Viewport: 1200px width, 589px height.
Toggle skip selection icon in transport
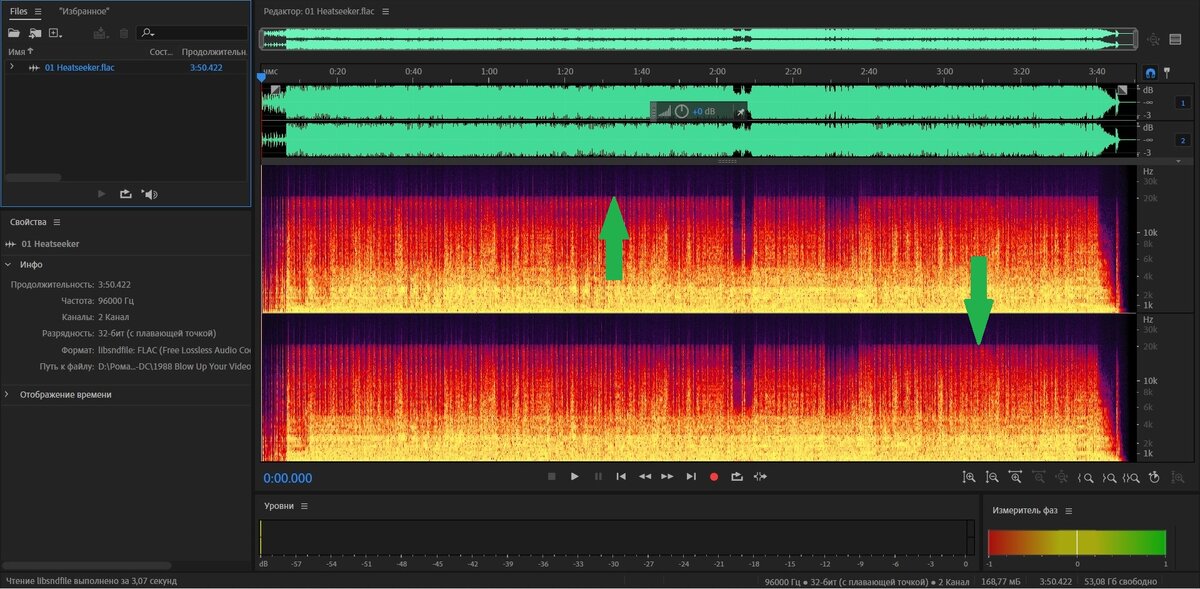click(x=760, y=477)
